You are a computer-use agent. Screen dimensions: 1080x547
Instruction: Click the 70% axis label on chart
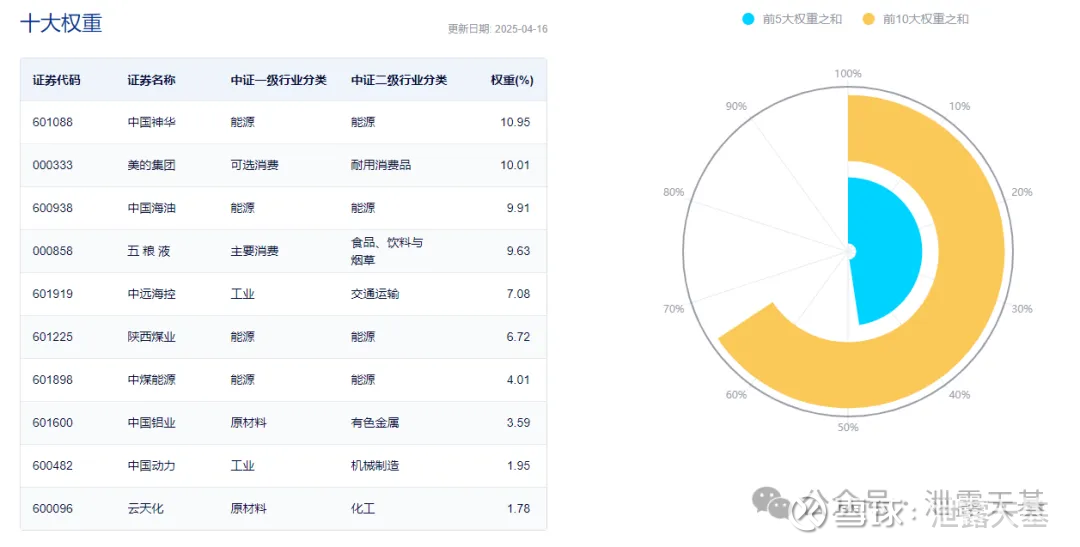(674, 309)
